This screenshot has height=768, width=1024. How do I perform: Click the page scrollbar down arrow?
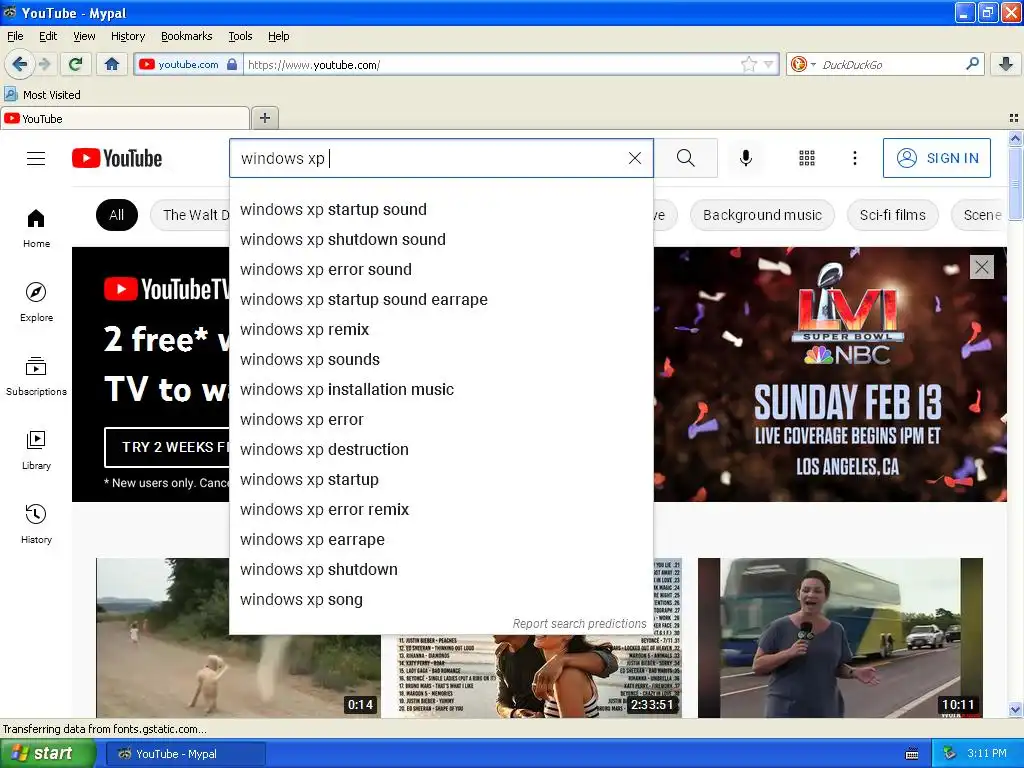point(1015,709)
